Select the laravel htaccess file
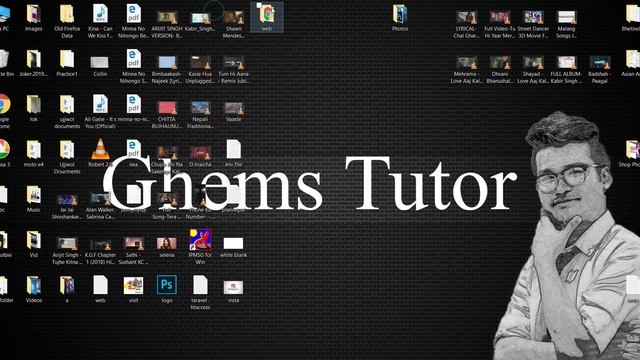This screenshot has width=640, height=360. click(x=200, y=285)
